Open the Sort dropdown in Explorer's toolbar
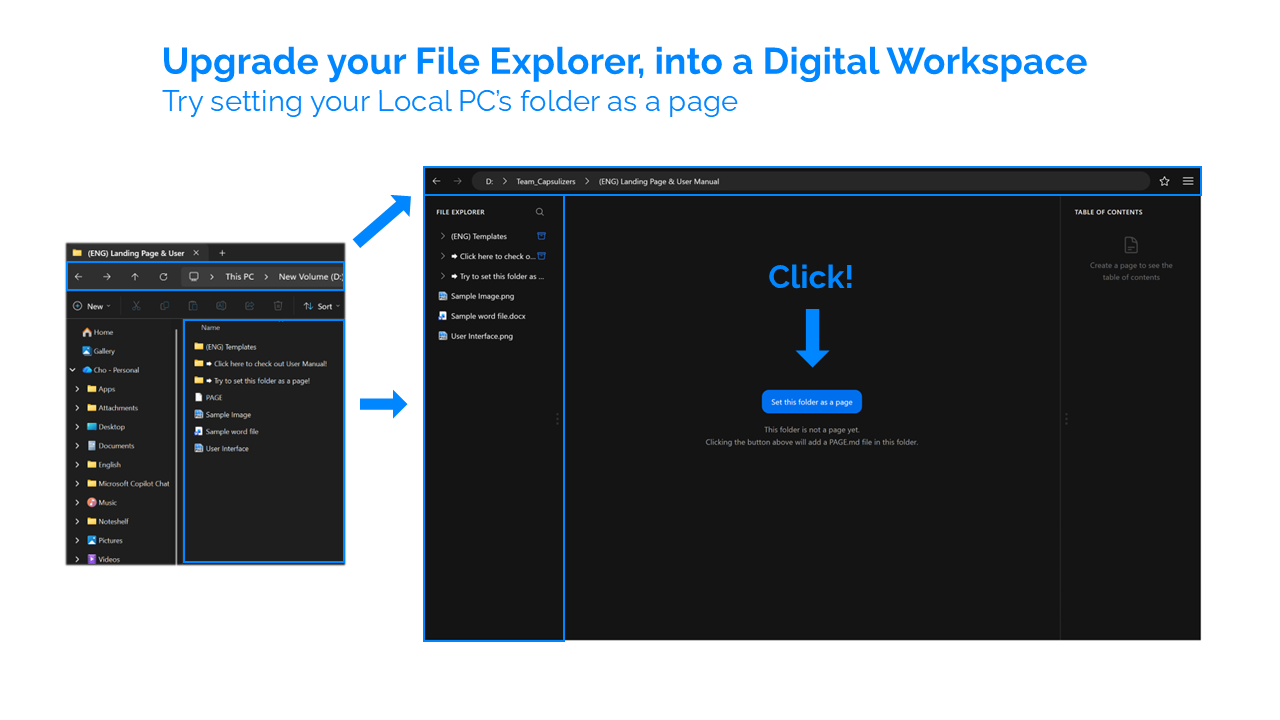This screenshot has height=720, width=1280. (322, 305)
